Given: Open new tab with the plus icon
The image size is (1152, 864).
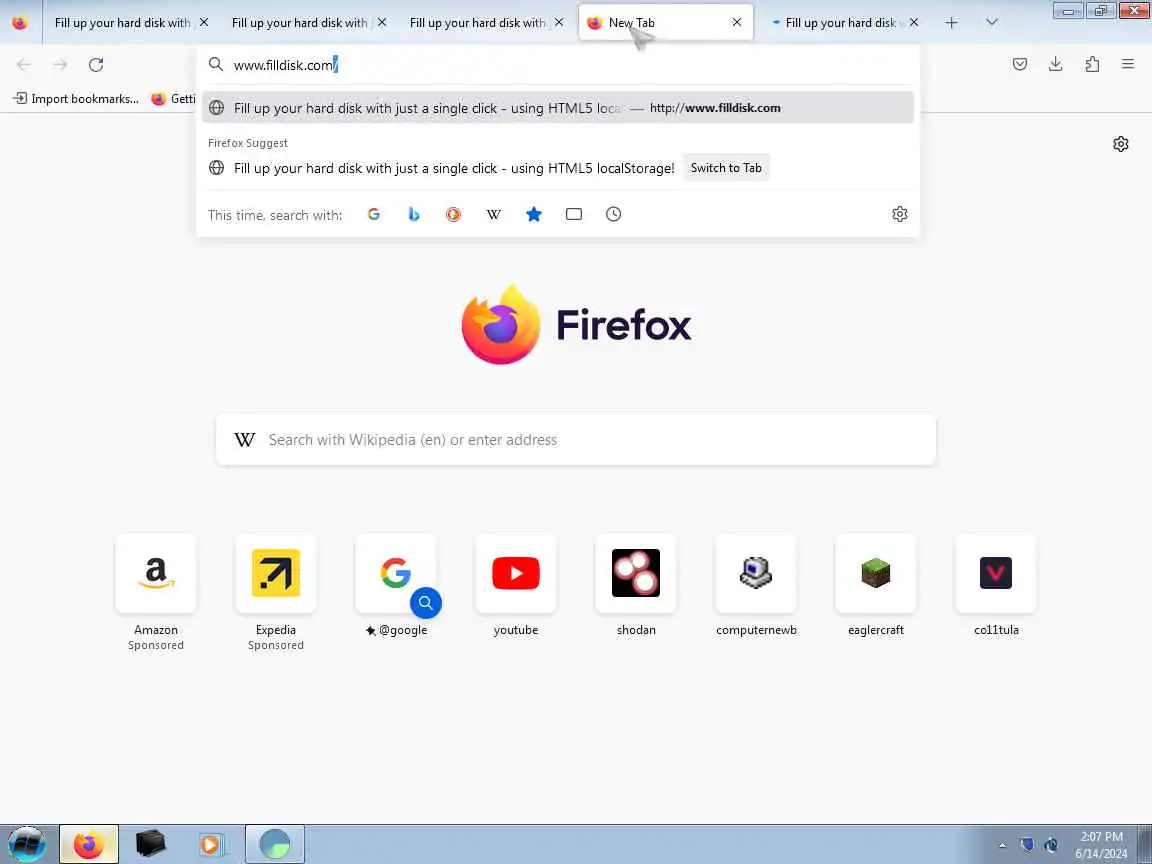Looking at the screenshot, I should coord(951,23).
